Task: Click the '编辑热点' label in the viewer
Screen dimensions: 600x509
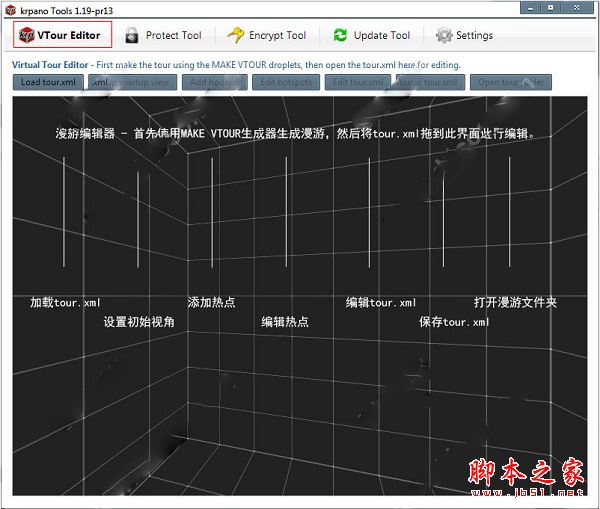Action: pos(285,322)
